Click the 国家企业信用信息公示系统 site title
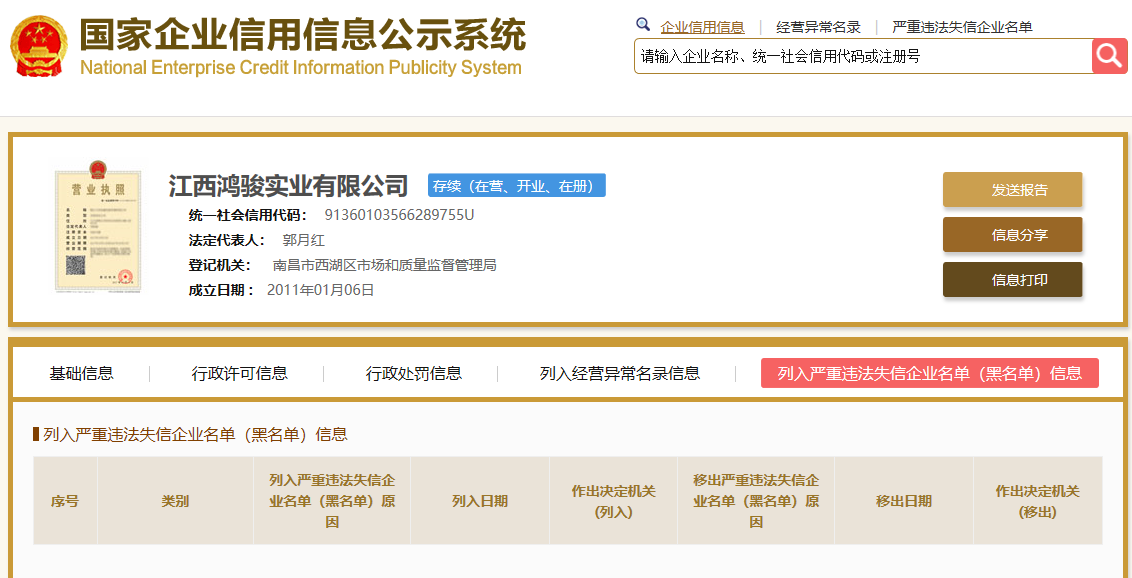1132x578 pixels. click(x=302, y=37)
